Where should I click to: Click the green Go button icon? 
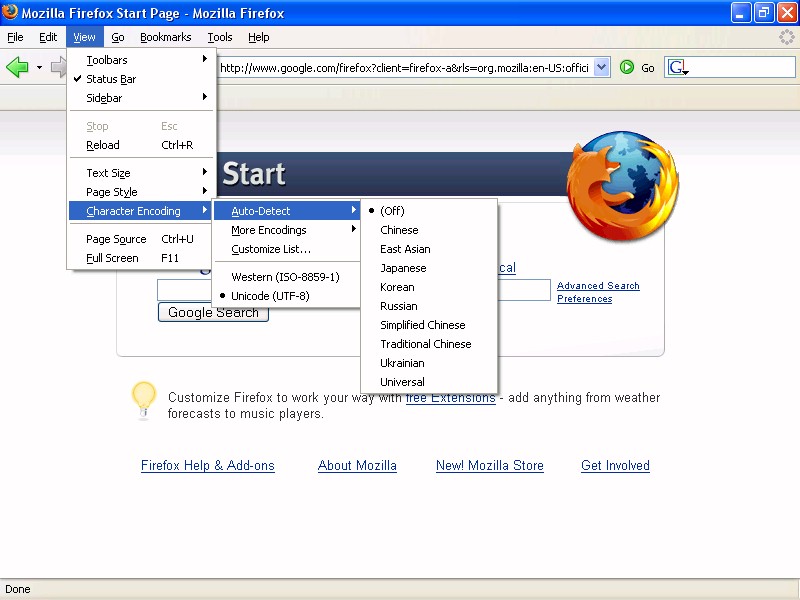[x=627, y=67]
